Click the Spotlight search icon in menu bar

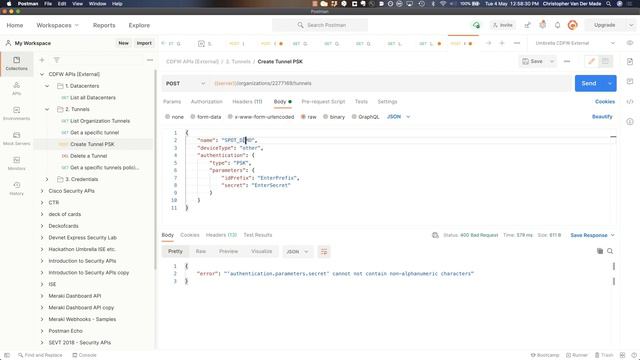(x=608, y=4)
